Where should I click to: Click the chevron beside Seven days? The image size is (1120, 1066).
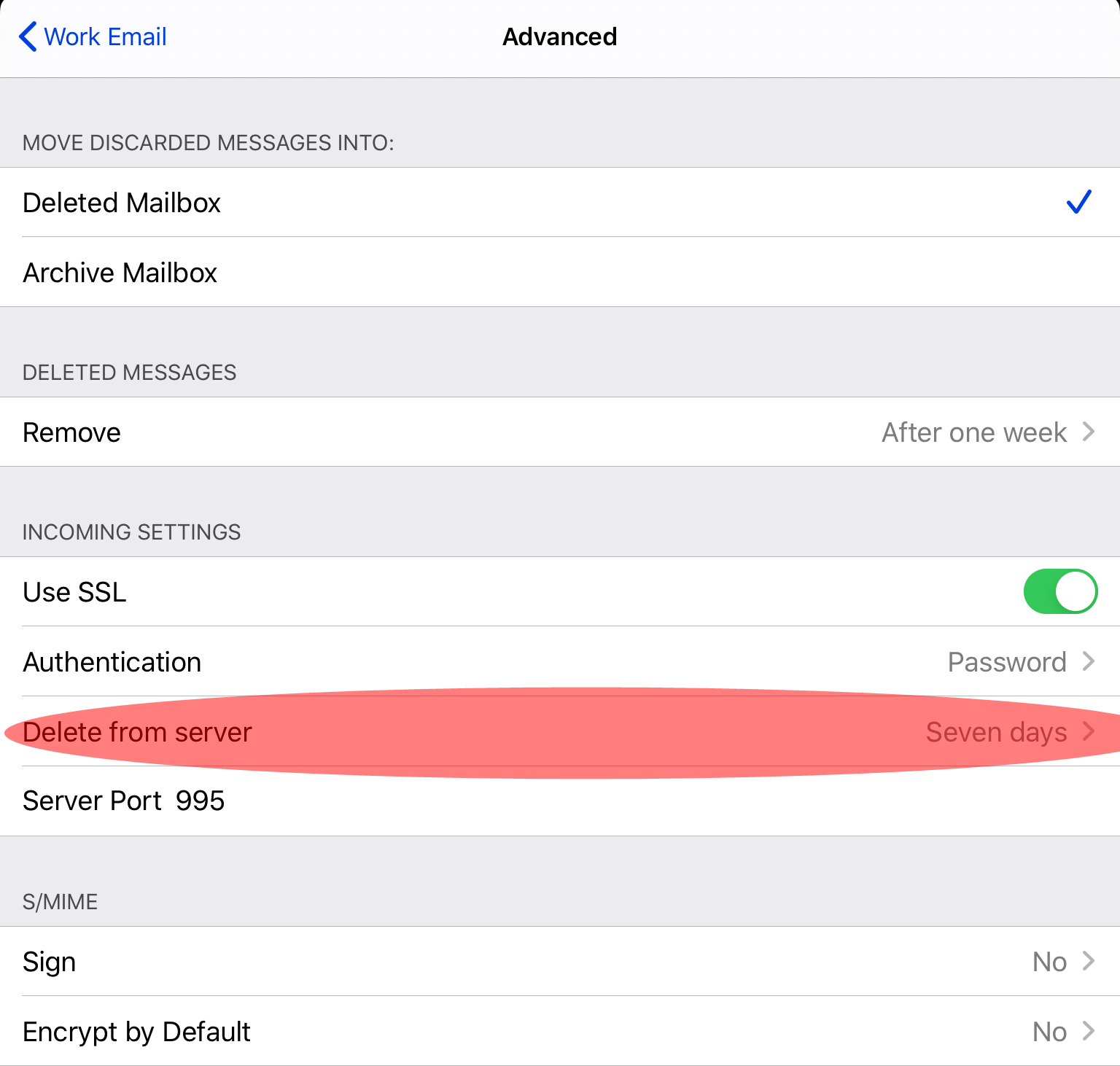click(x=1089, y=731)
